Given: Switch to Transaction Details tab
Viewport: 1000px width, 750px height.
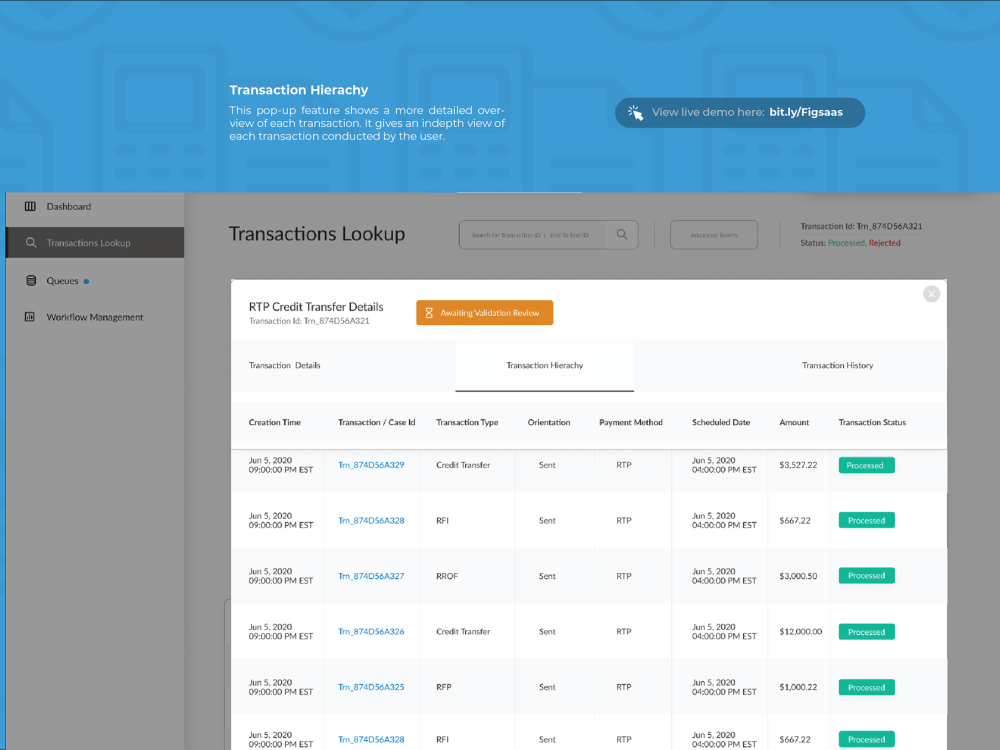Looking at the screenshot, I should [284, 365].
